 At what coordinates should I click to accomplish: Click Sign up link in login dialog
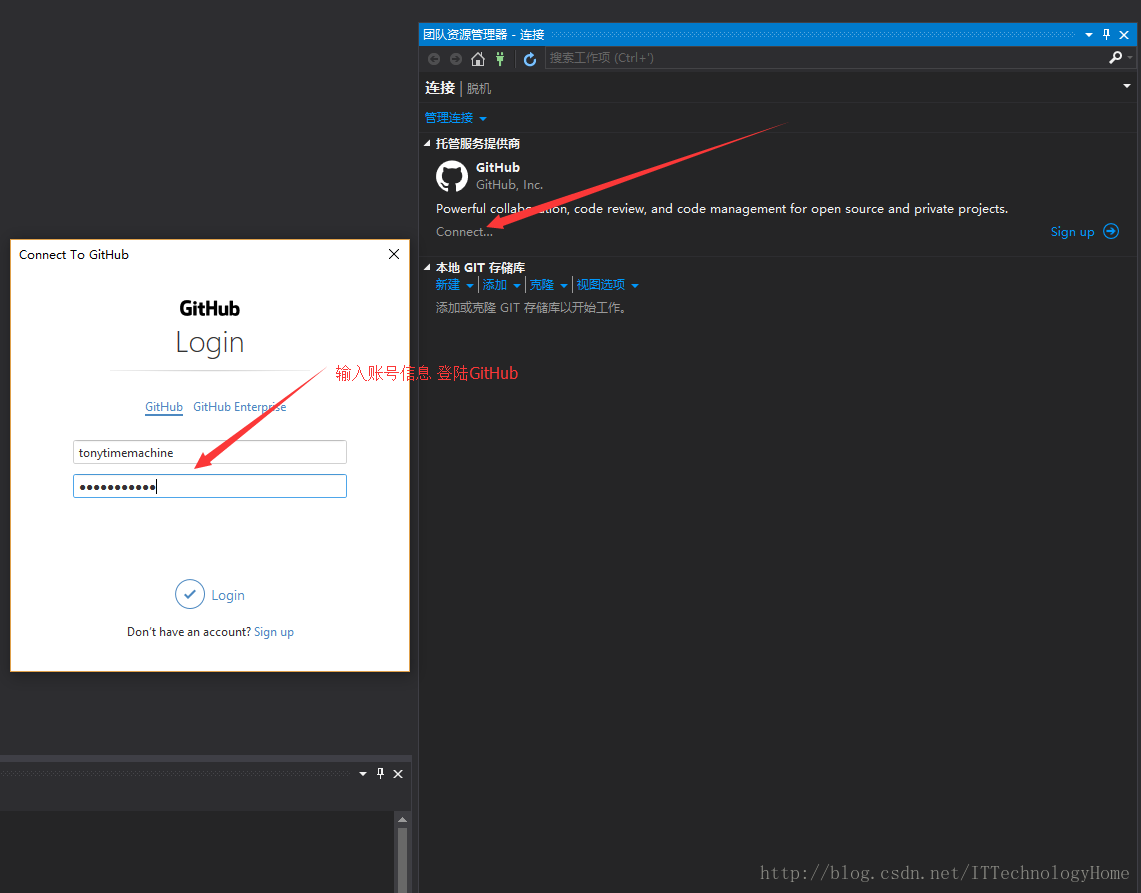(274, 632)
